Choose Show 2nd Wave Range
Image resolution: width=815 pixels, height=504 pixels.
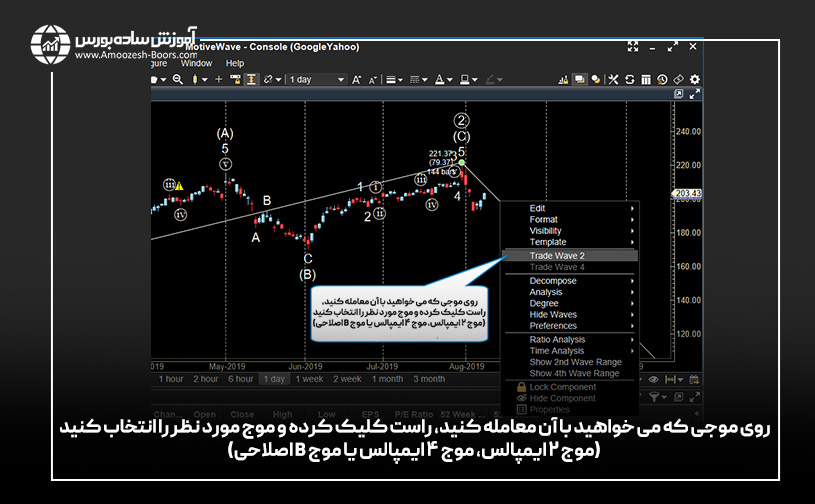click(x=570, y=362)
